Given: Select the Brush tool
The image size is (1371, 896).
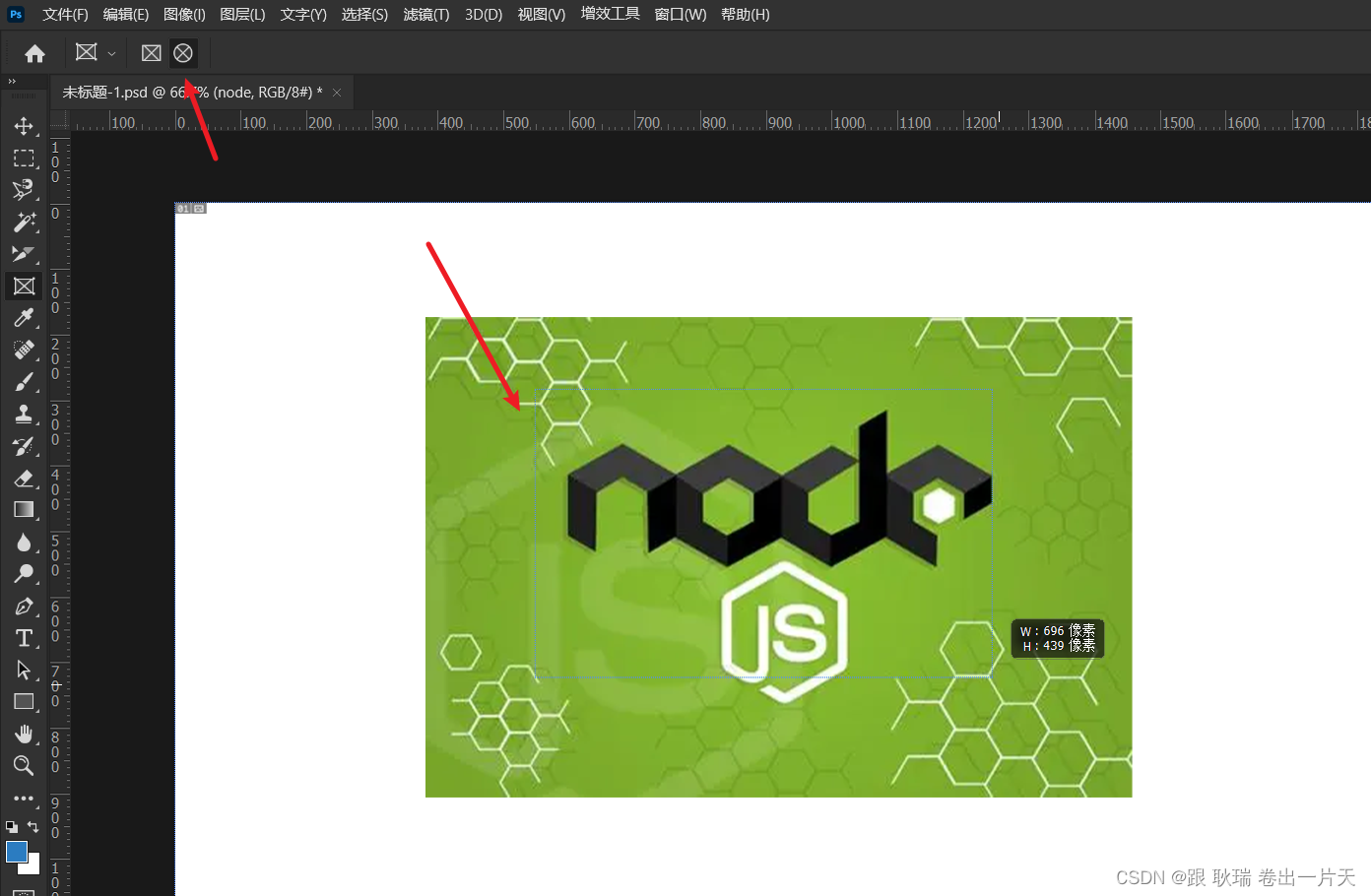Looking at the screenshot, I should coord(24,382).
